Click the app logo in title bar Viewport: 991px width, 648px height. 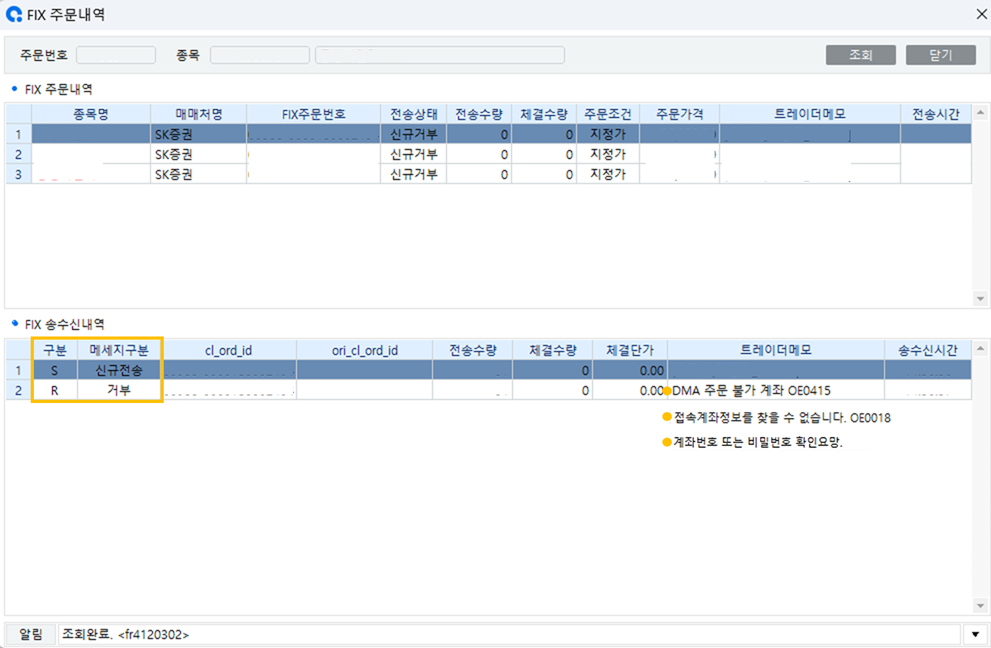point(13,14)
